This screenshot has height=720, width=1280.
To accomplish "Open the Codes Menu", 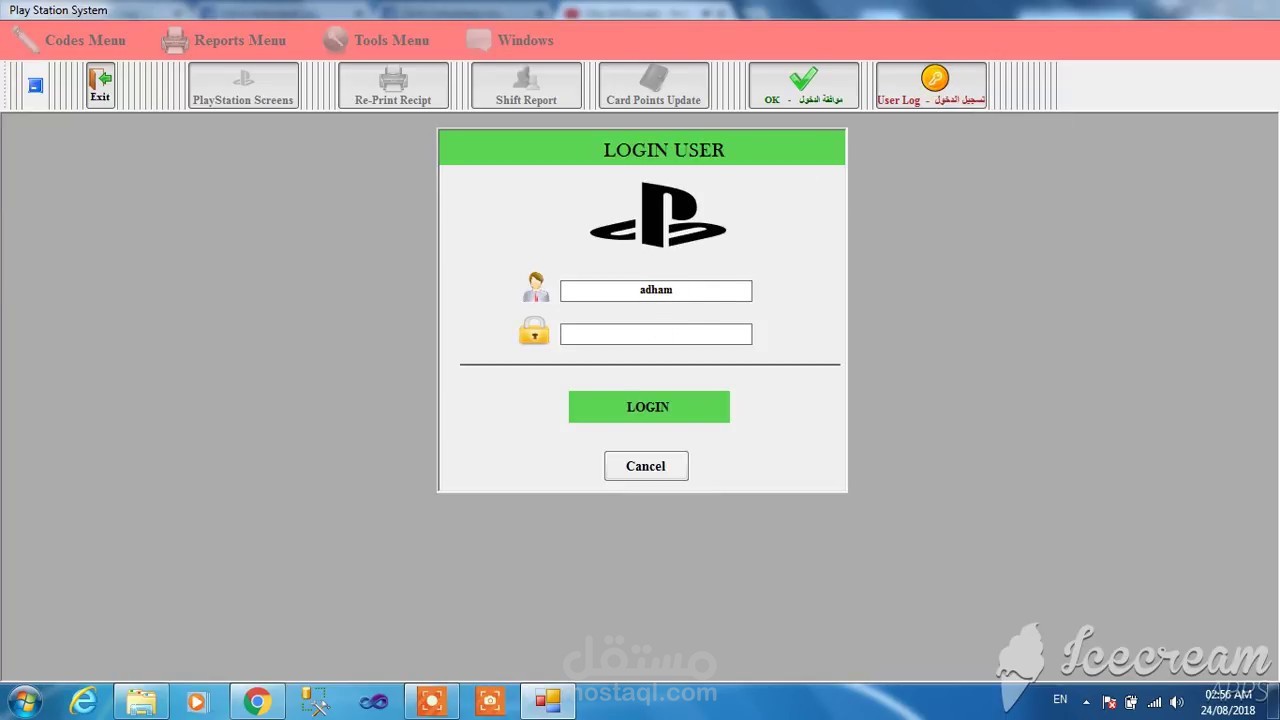I will tap(85, 40).
